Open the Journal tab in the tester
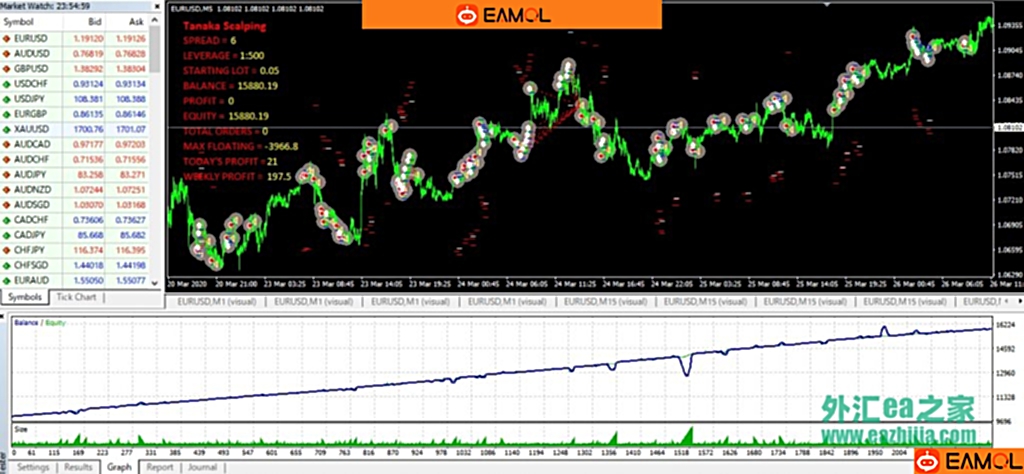 [202, 466]
